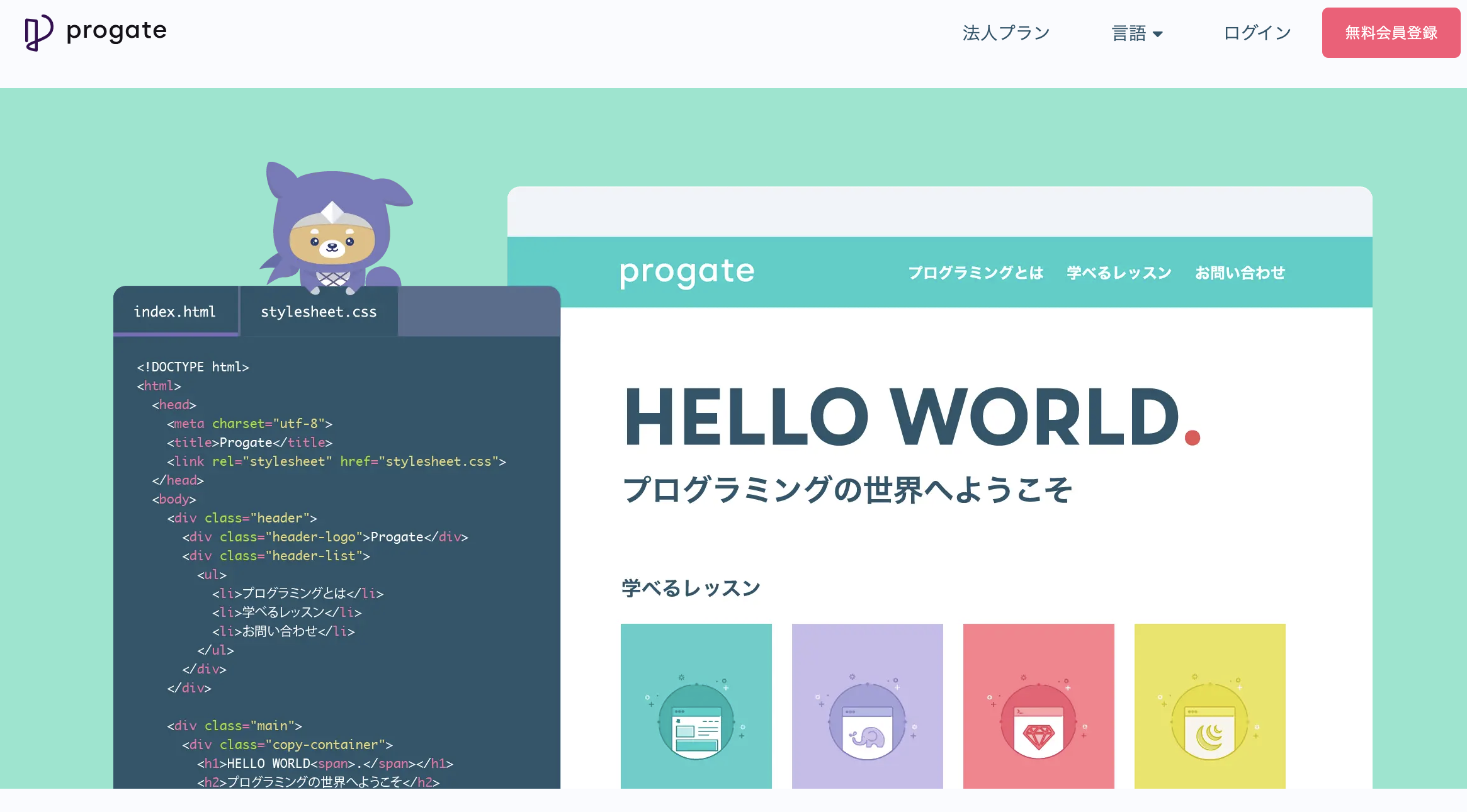Click the div class="main" line

(234, 726)
